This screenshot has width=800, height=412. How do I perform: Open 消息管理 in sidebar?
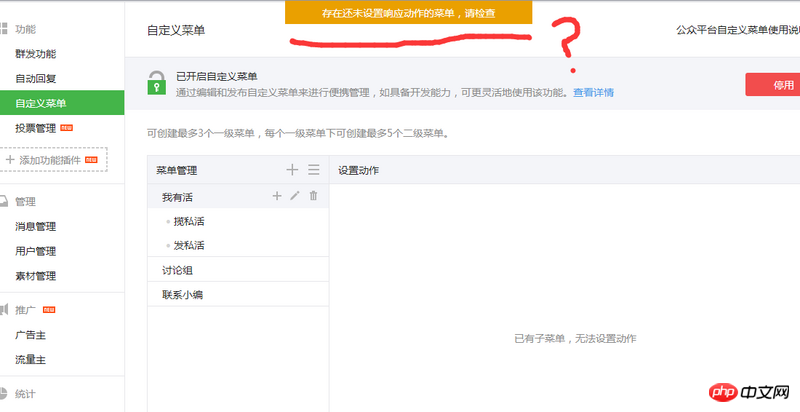(x=36, y=226)
